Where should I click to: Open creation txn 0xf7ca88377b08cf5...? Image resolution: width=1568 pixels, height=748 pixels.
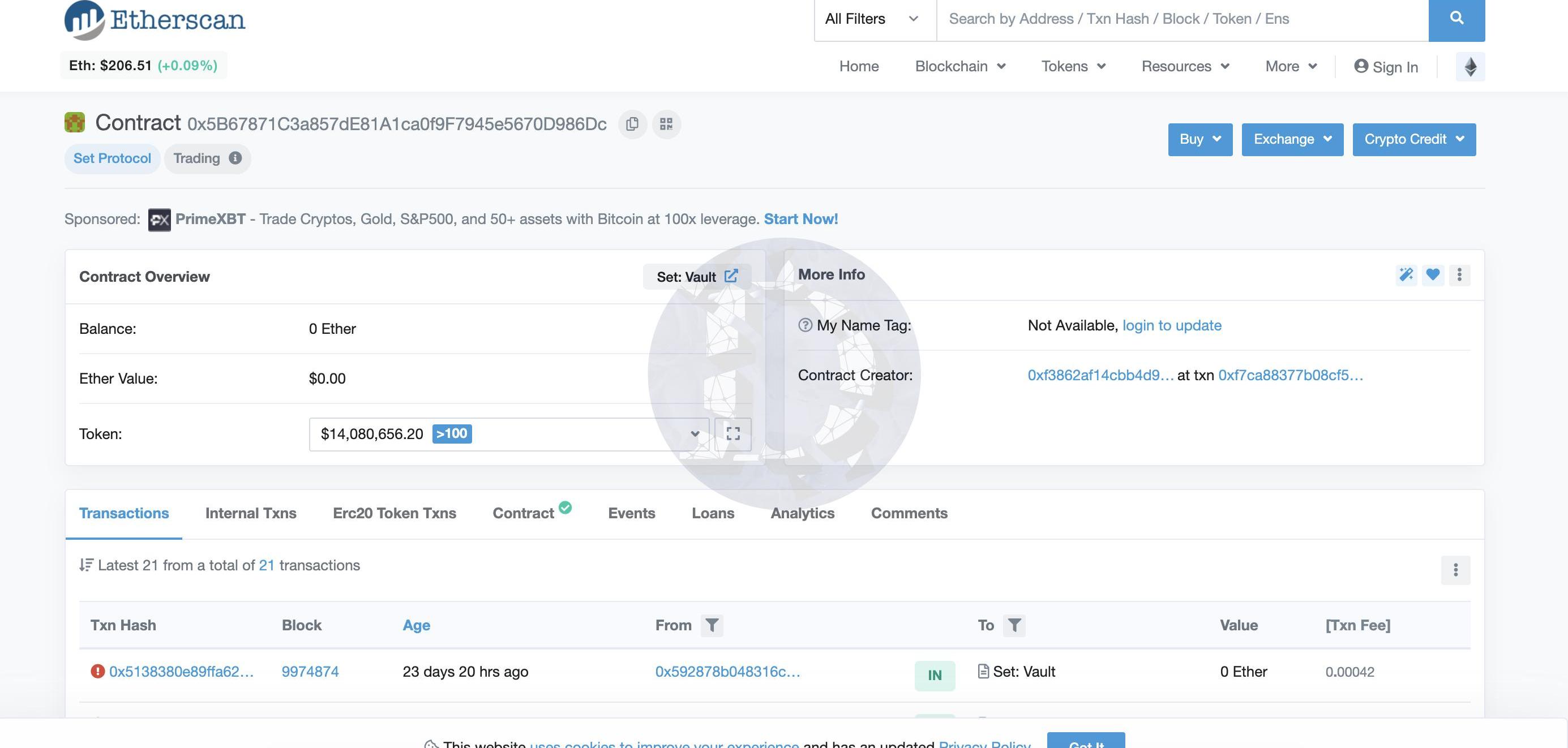click(1291, 375)
